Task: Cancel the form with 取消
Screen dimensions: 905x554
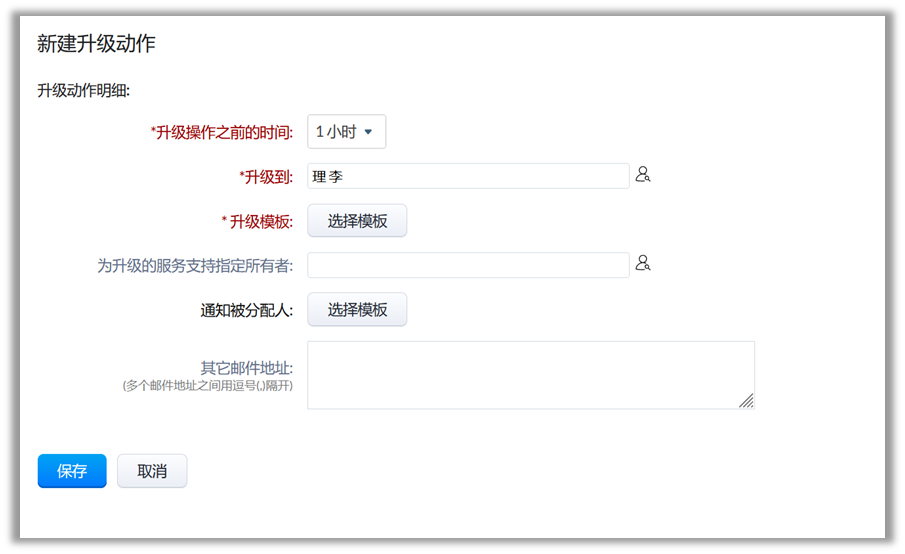Action: [152, 471]
